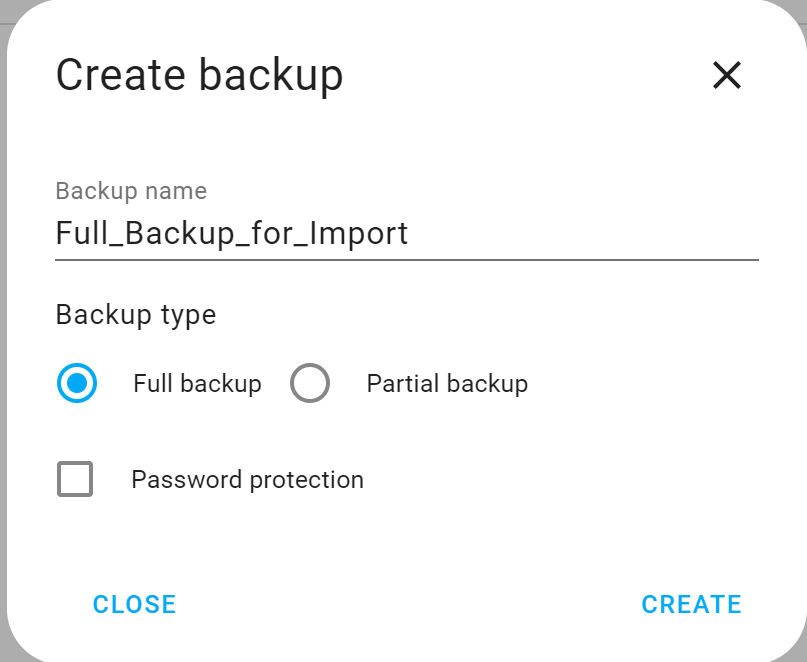Click the empty circle beside Partial backup
807x662 pixels.
point(310,383)
